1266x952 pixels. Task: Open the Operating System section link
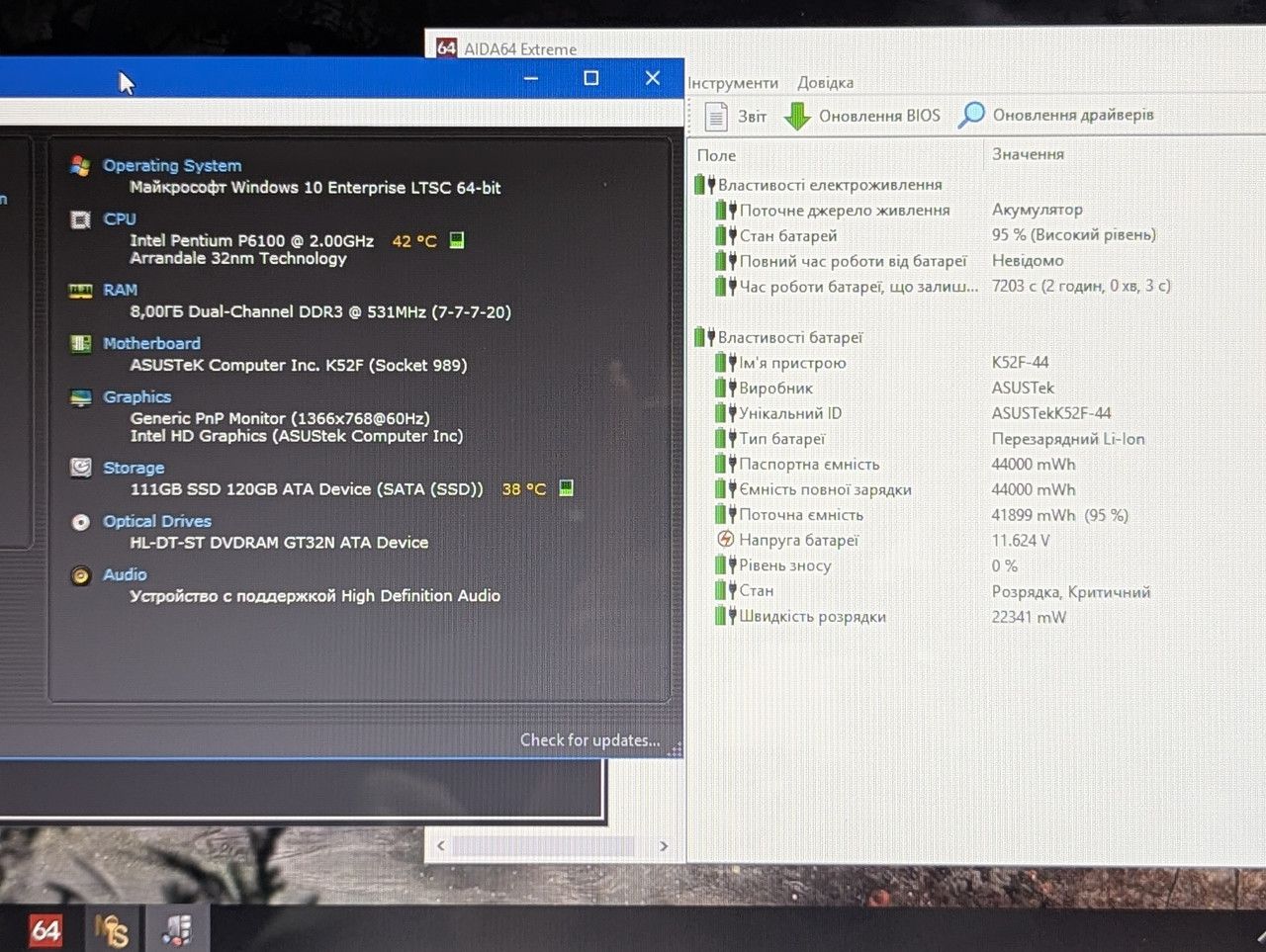[x=172, y=165]
